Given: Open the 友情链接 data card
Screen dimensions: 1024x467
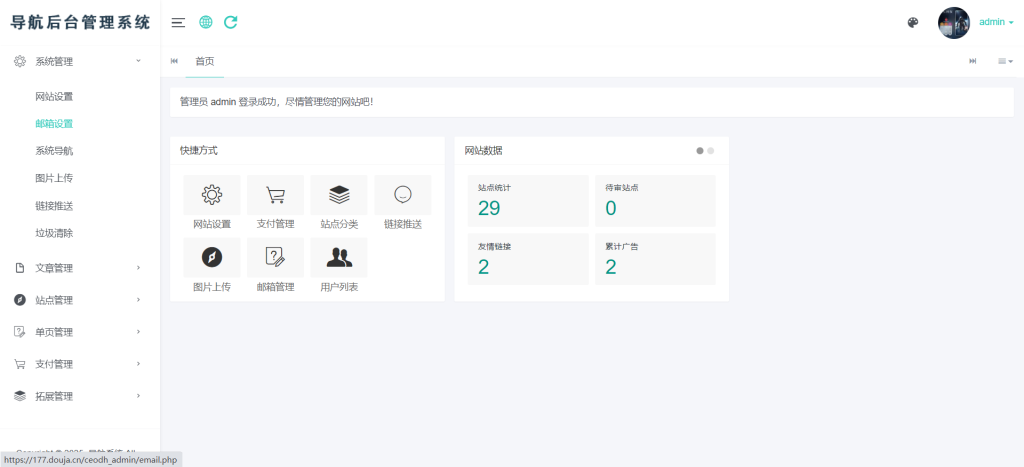Looking at the screenshot, I should (528, 259).
